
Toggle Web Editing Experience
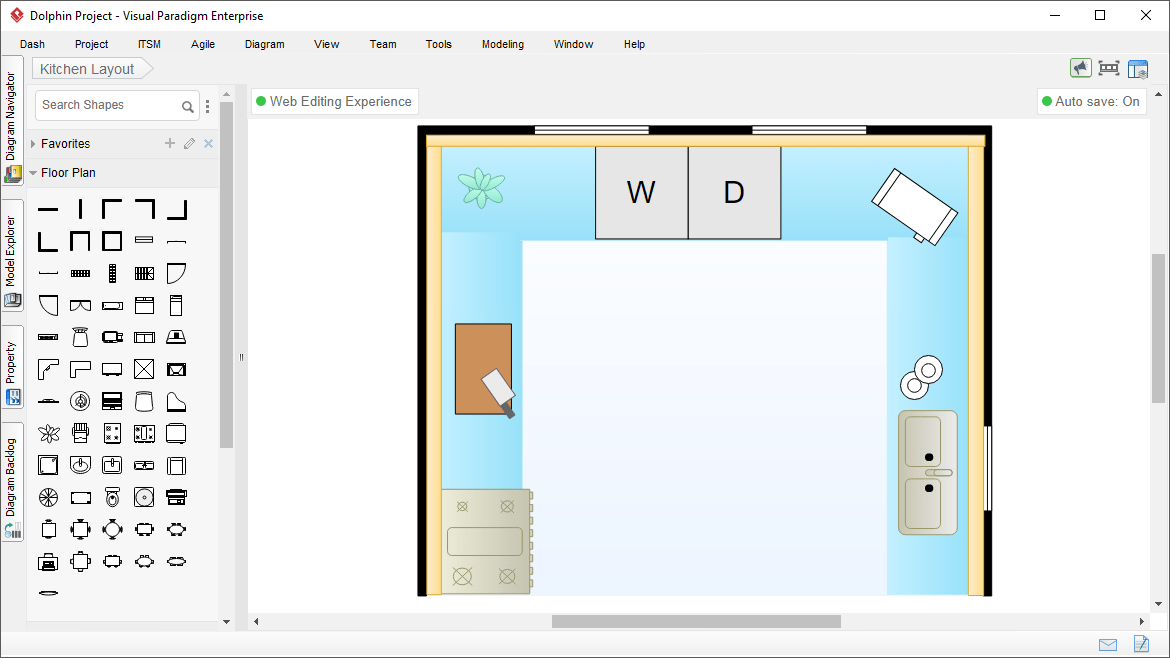tap(334, 101)
